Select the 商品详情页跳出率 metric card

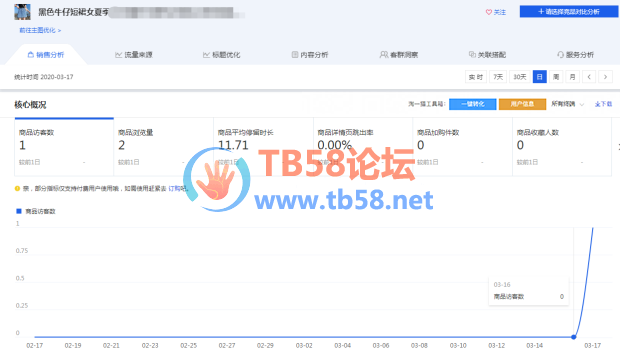[363, 146]
